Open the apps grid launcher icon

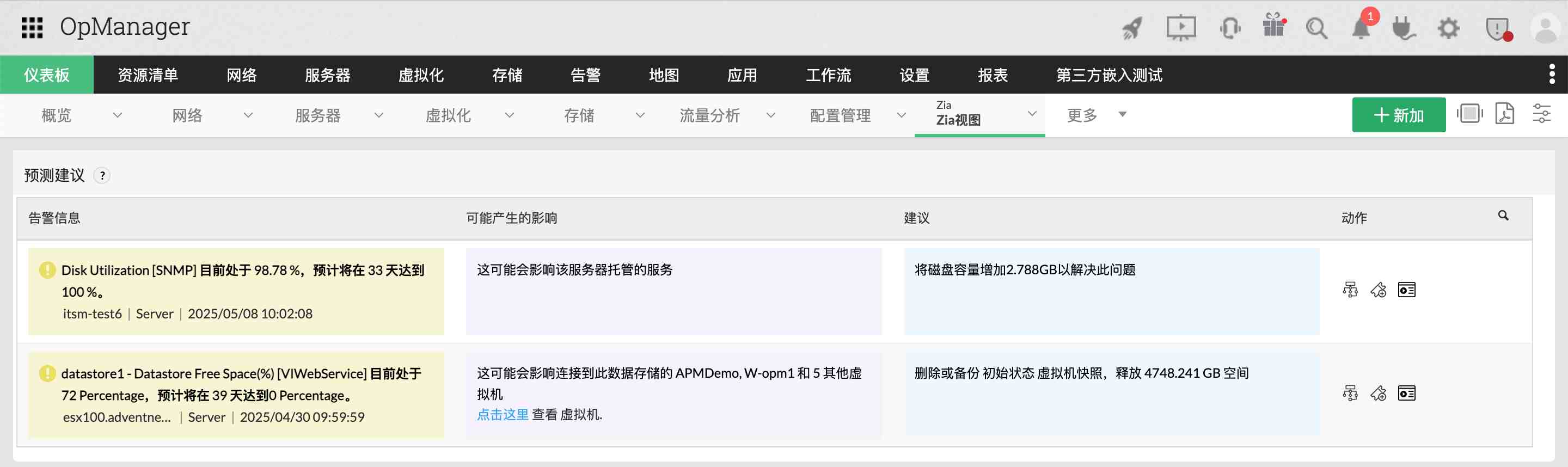tap(32, 27)
